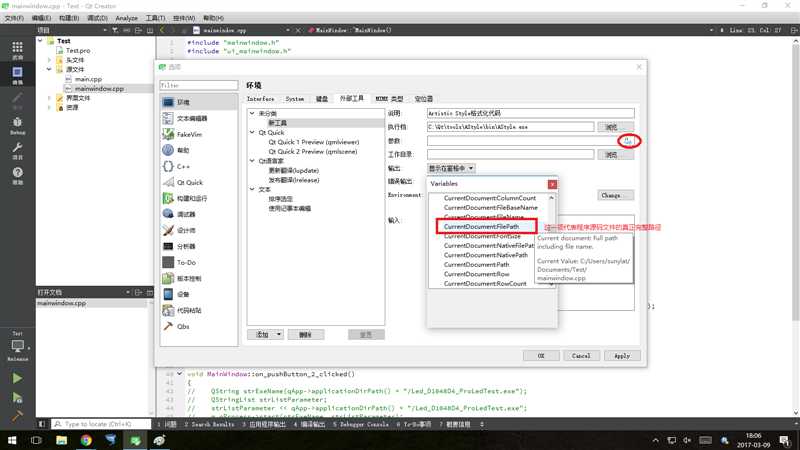Switch to Edit mode icon

click(17, 74)
